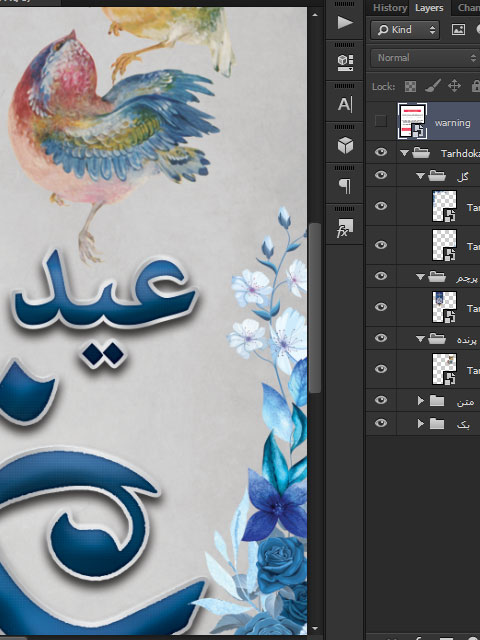The height and width of the screenshot is (640, 480).
Task: Lock transparent pixels checkerboard icon
Action: pos(410,87)
